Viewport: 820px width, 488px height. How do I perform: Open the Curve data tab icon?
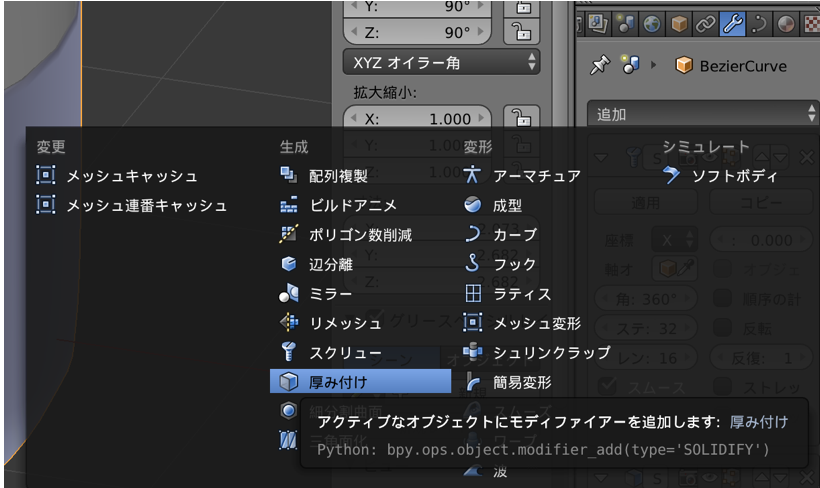click(759, 24)
